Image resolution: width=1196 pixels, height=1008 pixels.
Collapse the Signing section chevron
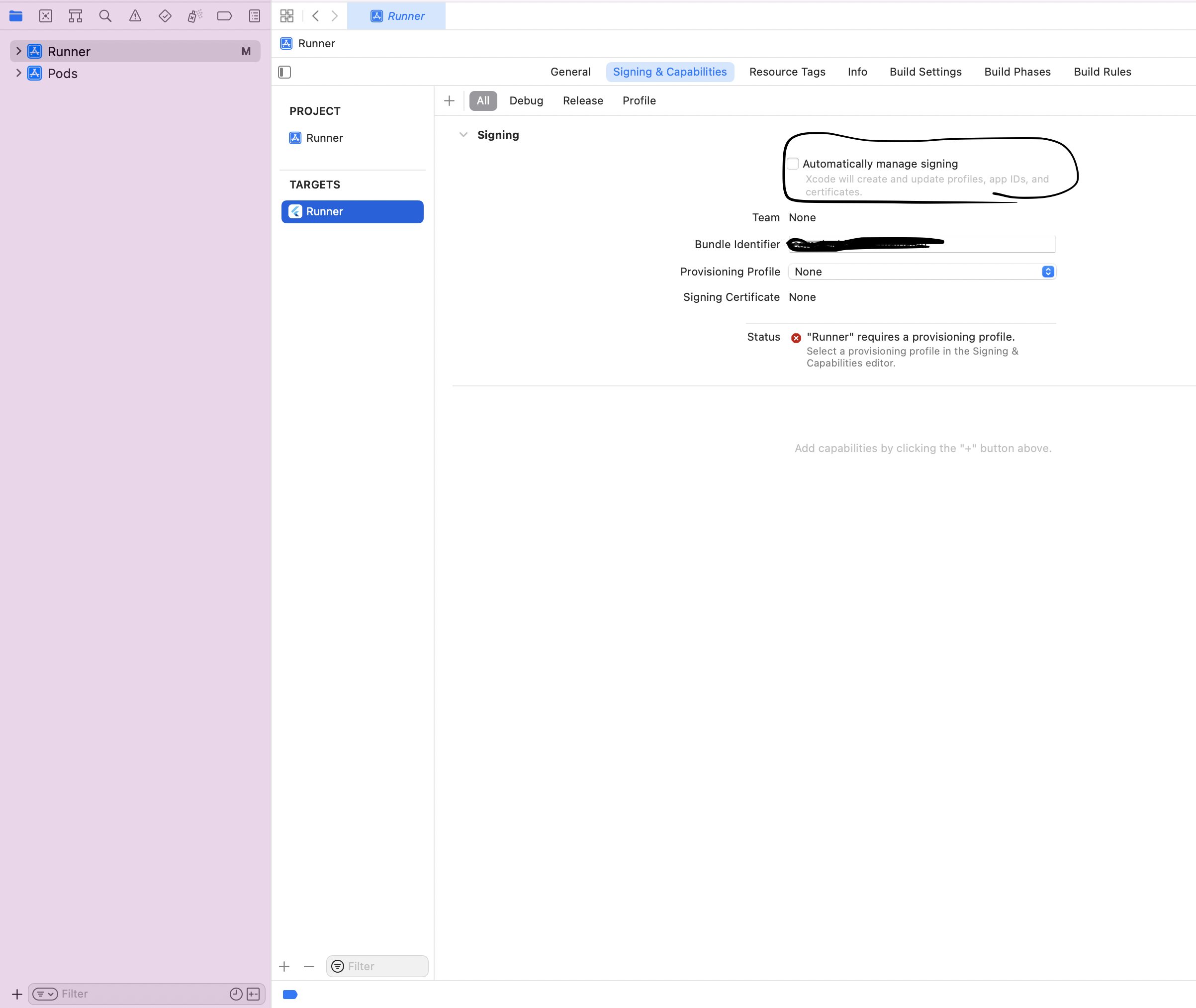pos(463,135)
